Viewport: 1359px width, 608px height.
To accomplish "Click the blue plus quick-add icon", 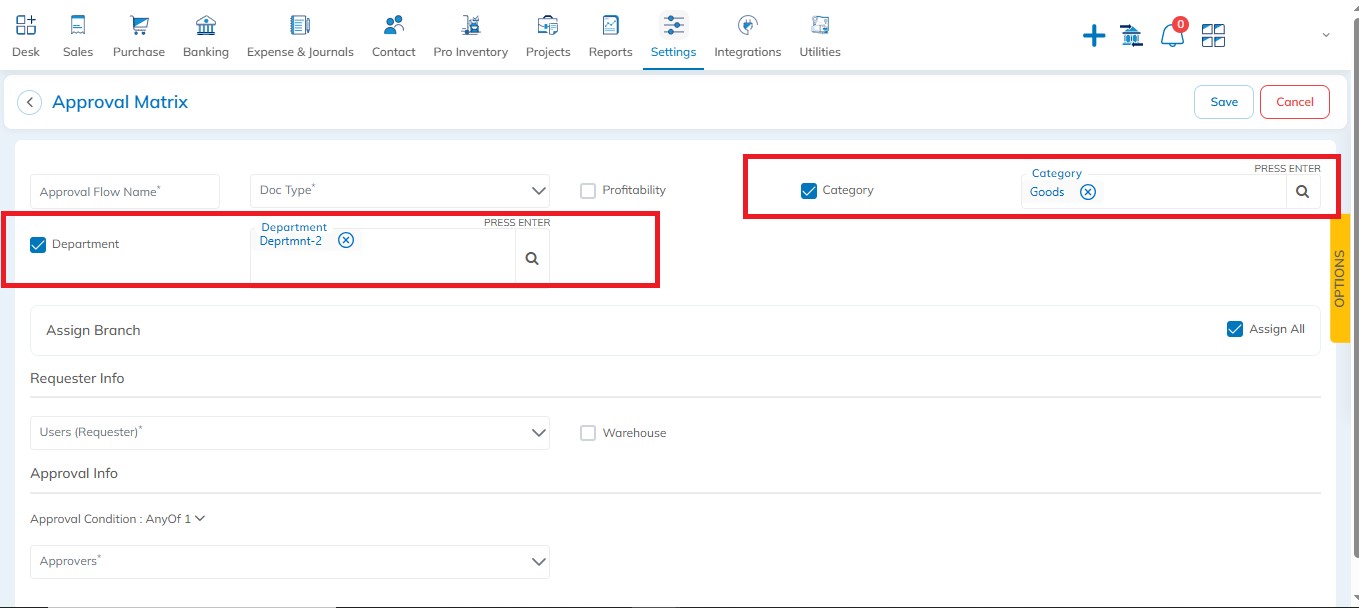I will [x=1094, y=37].
